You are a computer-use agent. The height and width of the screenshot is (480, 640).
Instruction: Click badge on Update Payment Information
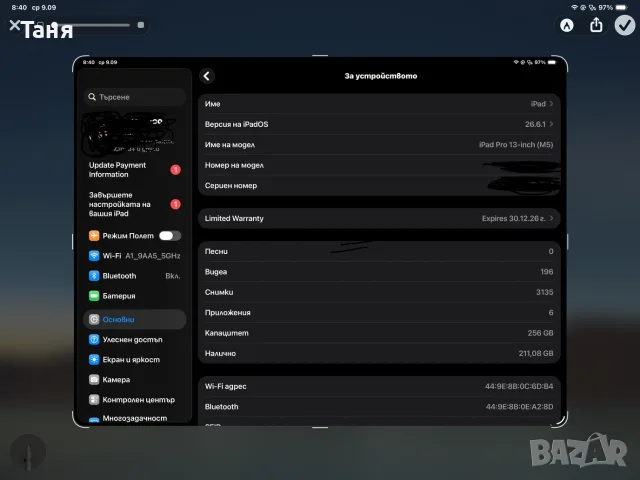click(176, 170)
